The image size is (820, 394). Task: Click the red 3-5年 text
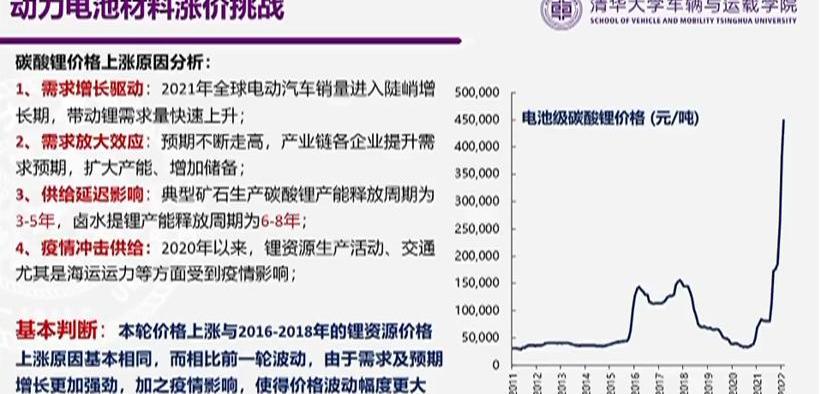click(36, 221)
